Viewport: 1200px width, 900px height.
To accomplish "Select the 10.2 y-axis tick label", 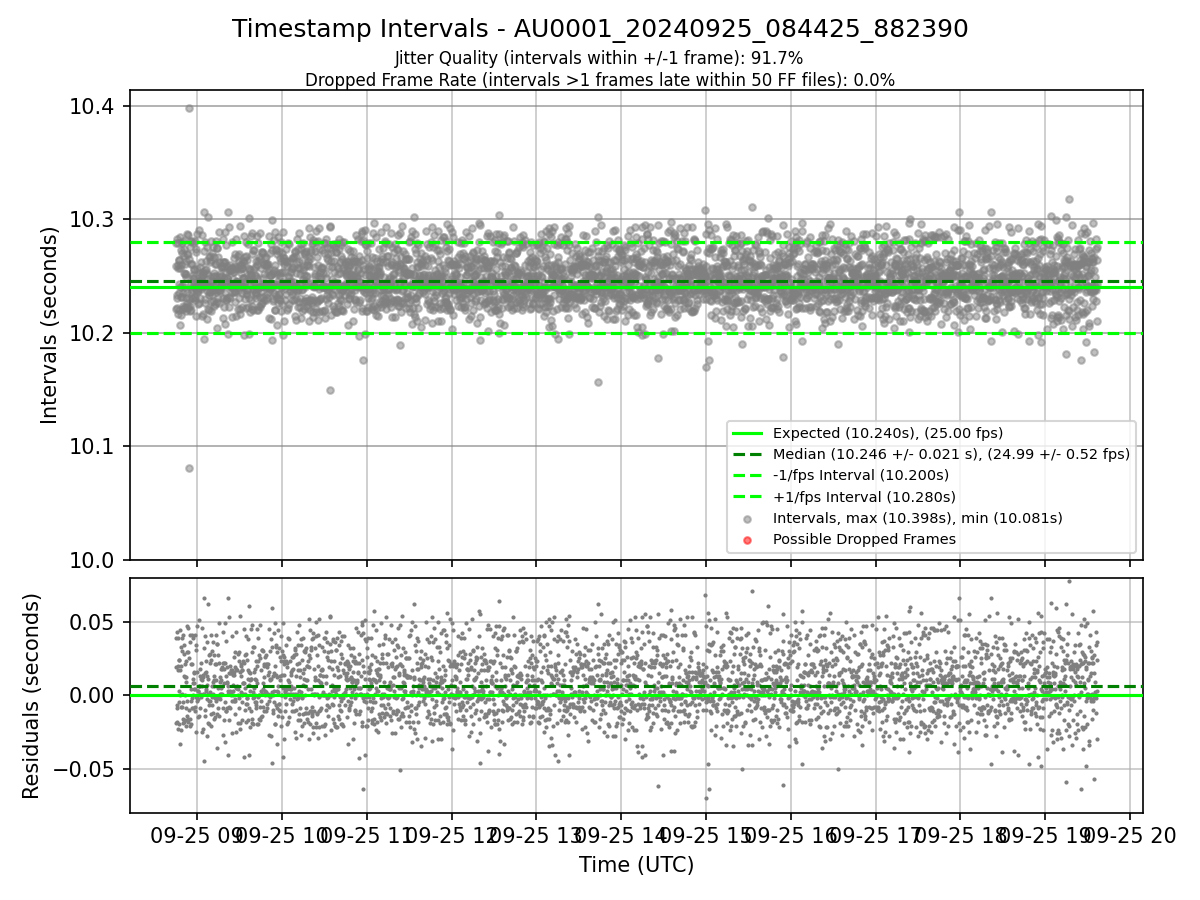I will coord(91,333).
